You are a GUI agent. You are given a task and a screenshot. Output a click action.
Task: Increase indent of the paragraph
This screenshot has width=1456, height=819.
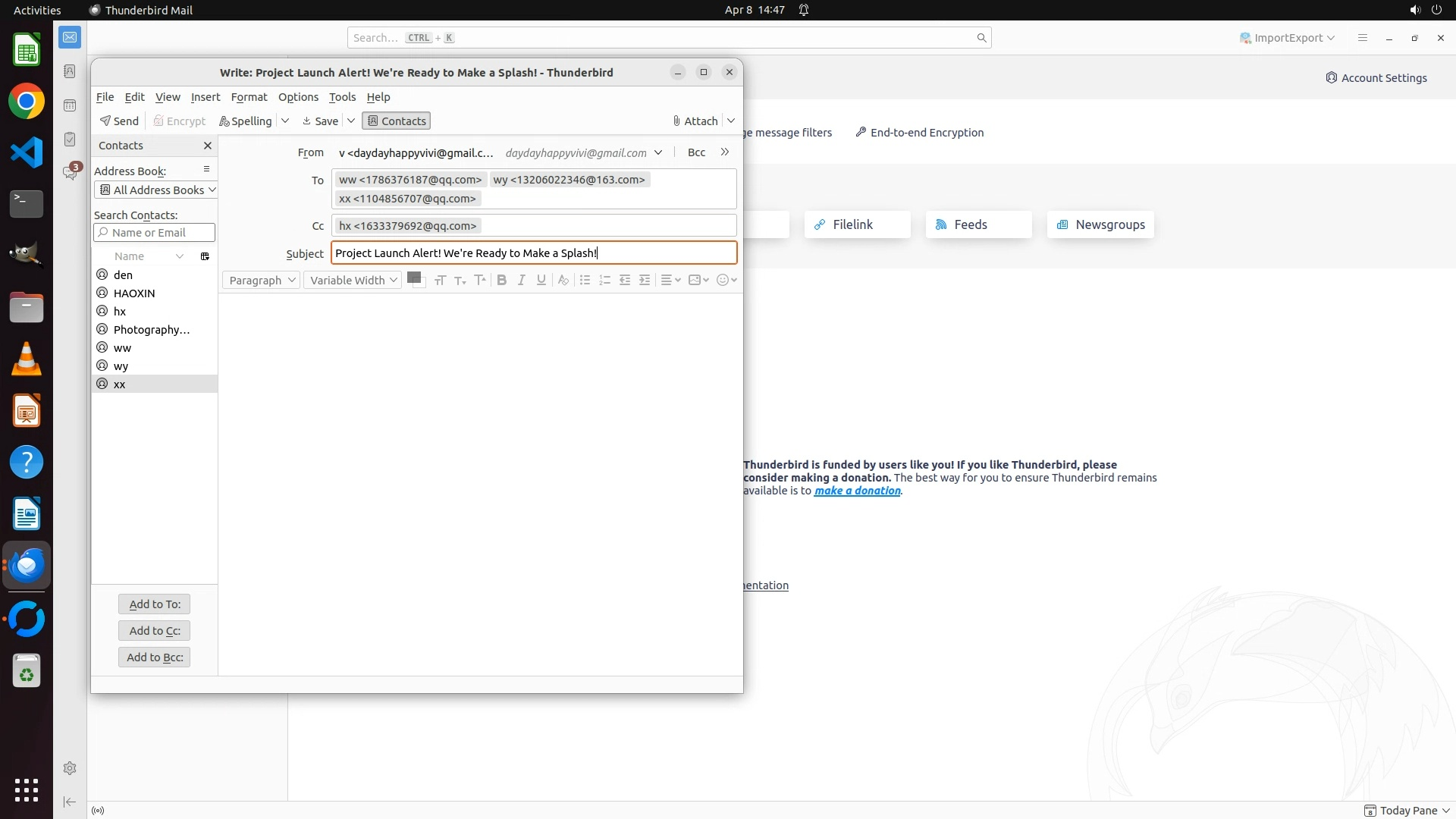(645, 280)
